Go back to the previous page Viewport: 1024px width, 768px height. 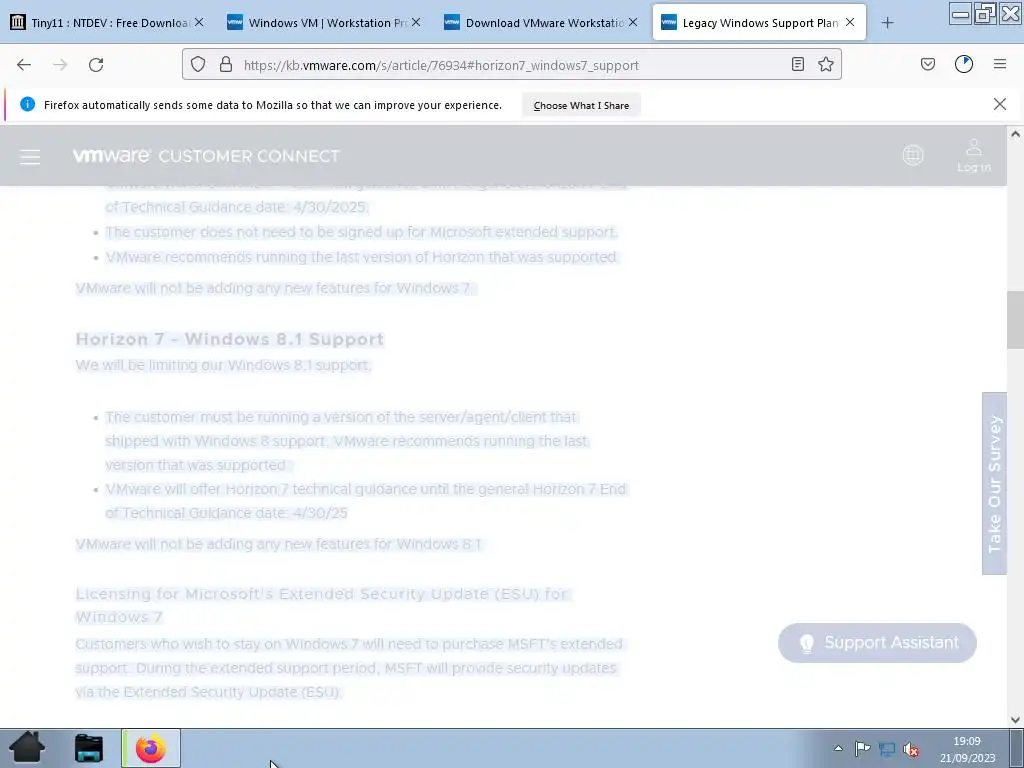[x=24, y=65]
